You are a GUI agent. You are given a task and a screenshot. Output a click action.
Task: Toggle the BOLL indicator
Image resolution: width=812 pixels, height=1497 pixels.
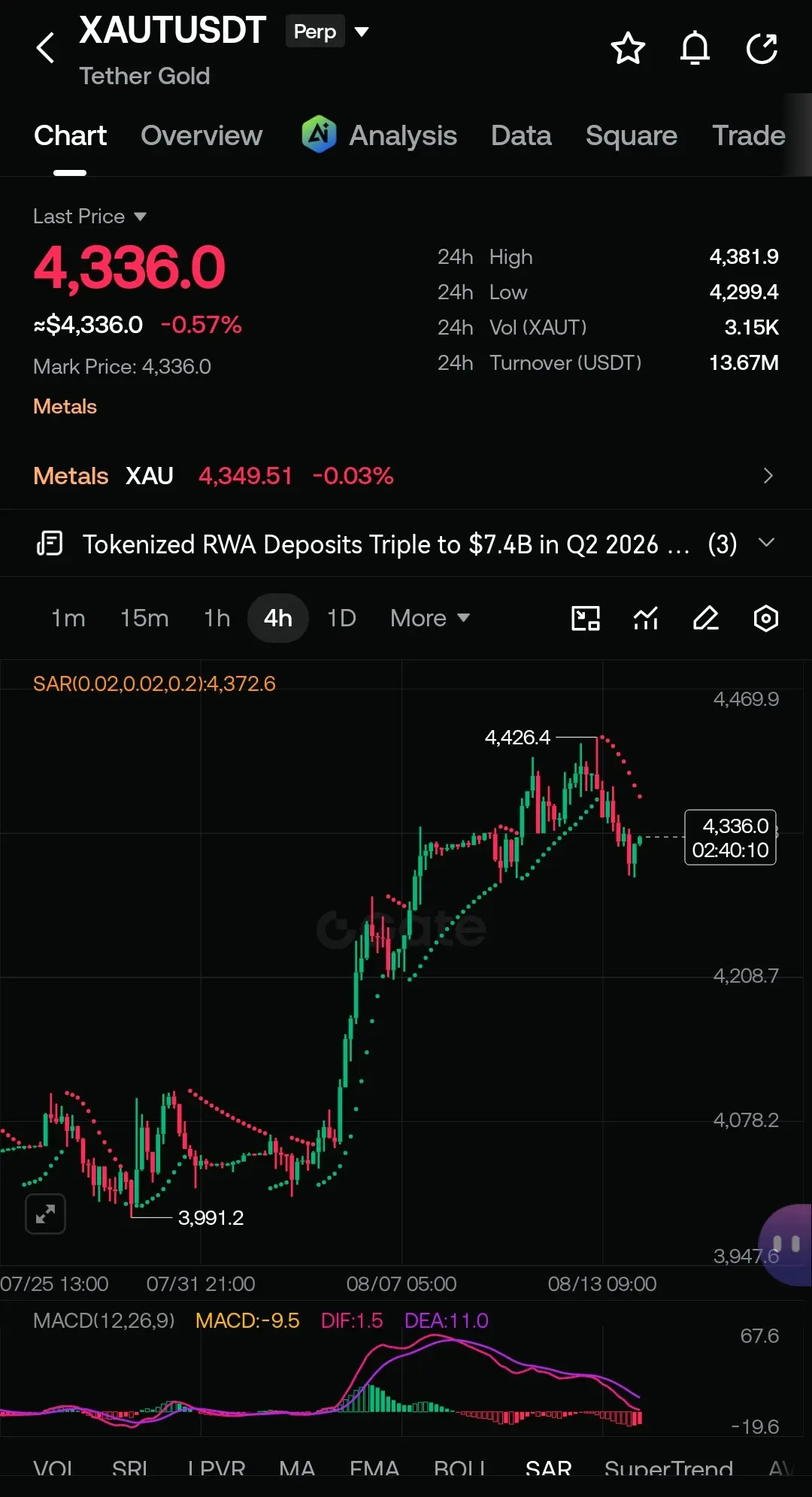pos(460,1468)
